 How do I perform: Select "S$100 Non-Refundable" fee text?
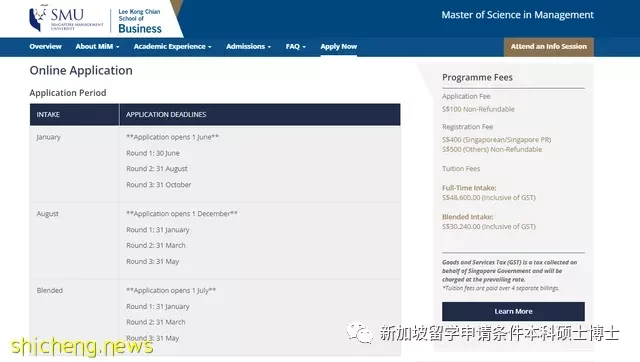(478, 109)
